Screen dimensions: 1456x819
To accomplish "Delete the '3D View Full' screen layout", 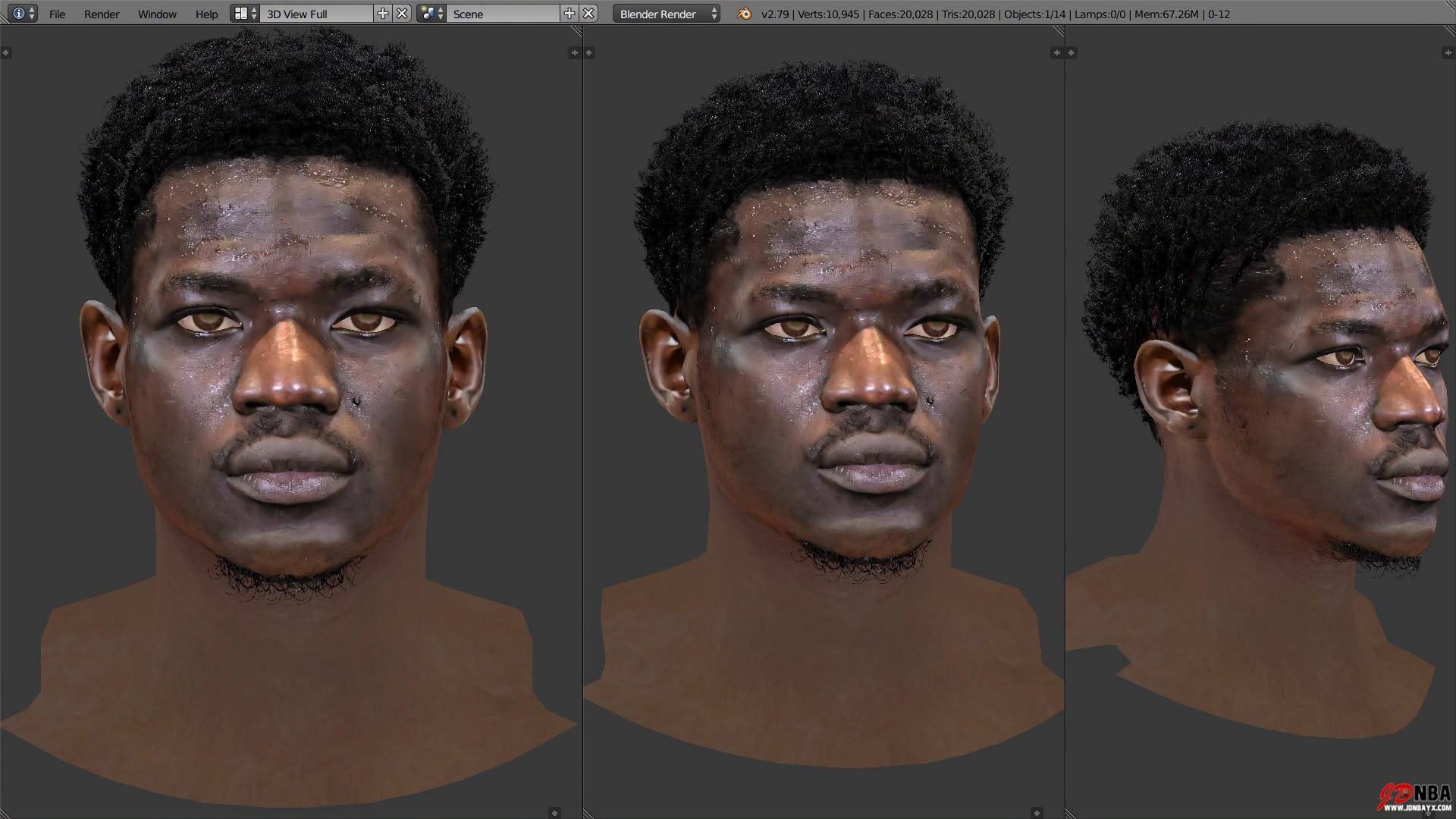I will click(402, 14).
